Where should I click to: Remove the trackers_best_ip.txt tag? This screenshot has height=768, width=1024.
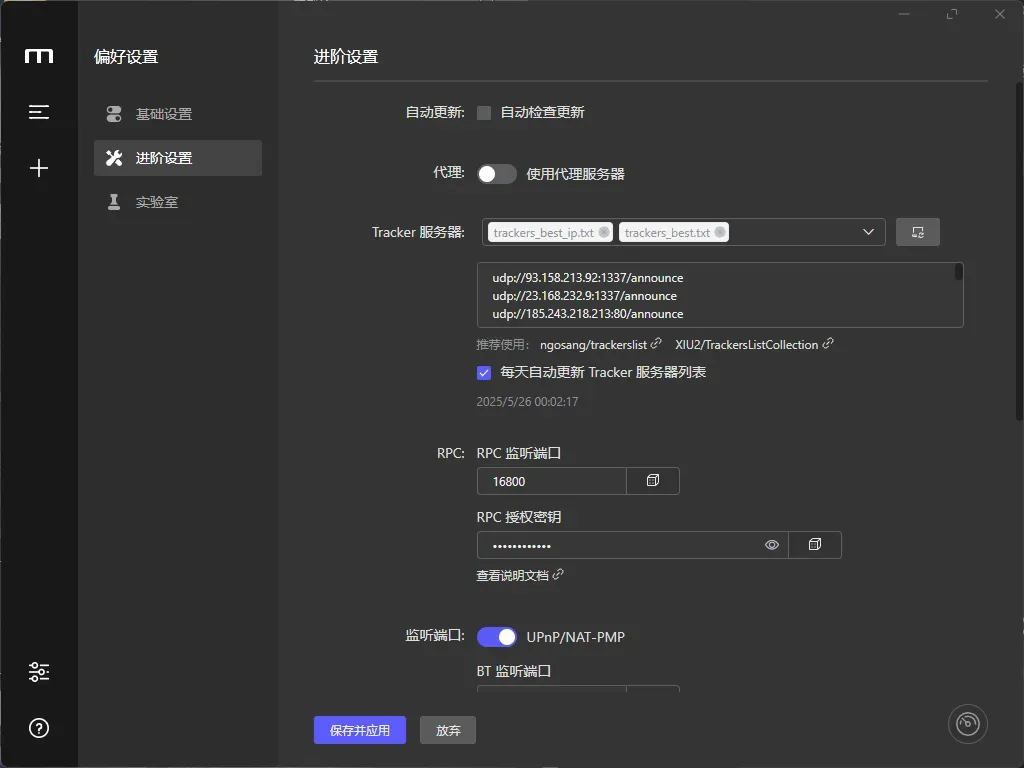(x=604, y=232)
